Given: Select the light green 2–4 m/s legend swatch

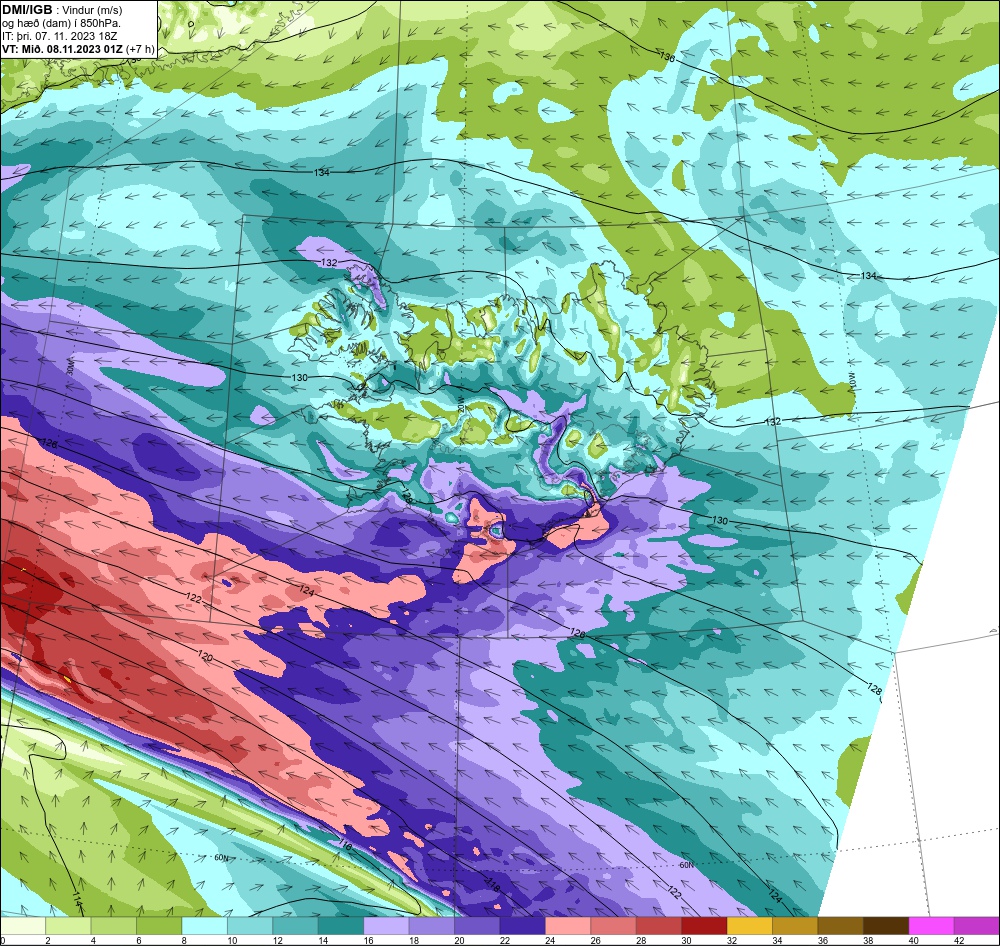Looking at the screenshot, I should [x=69, y=926].
